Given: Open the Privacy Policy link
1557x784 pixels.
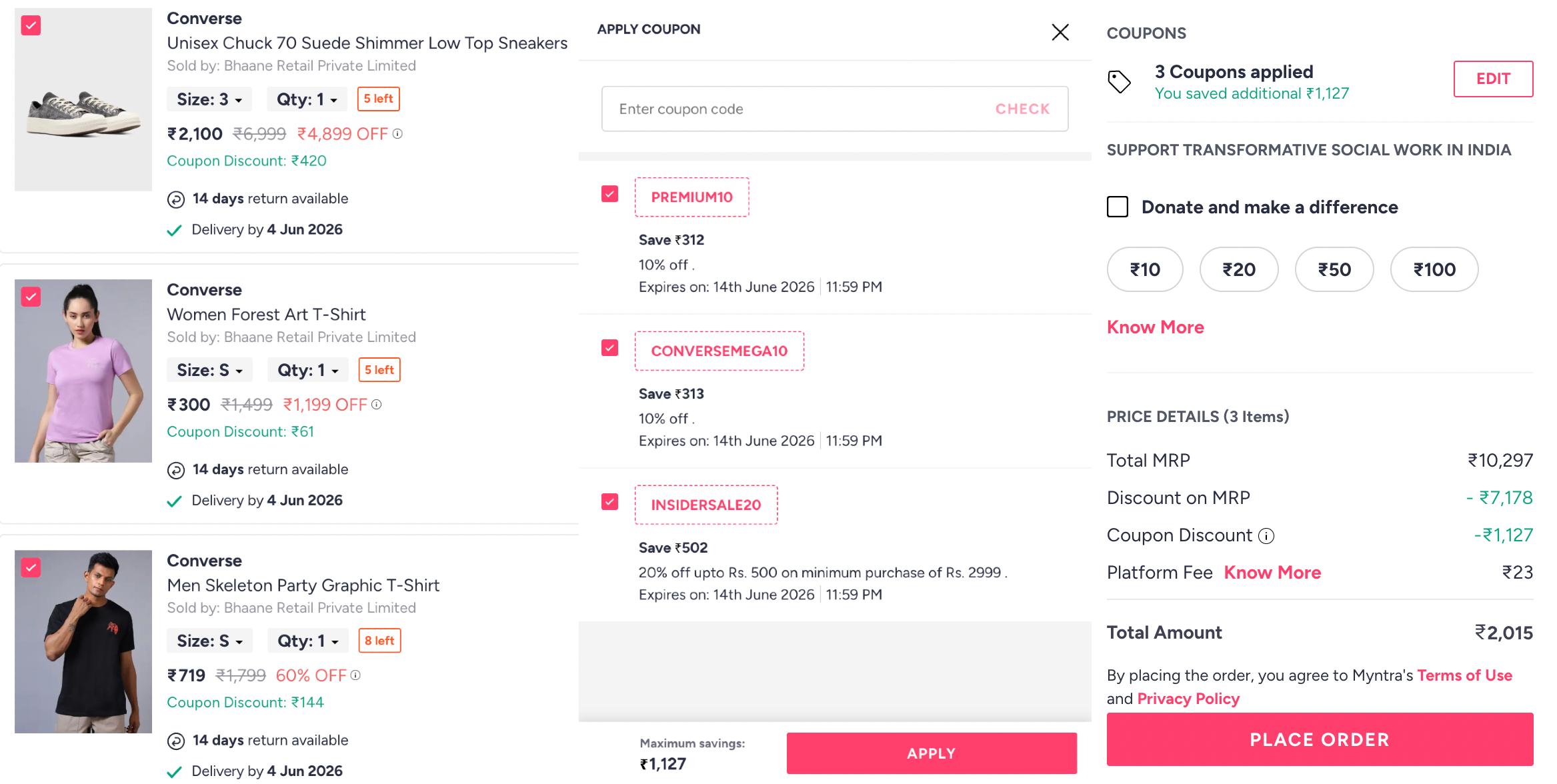Looking at the screenshot, I should pos(1188,699).
